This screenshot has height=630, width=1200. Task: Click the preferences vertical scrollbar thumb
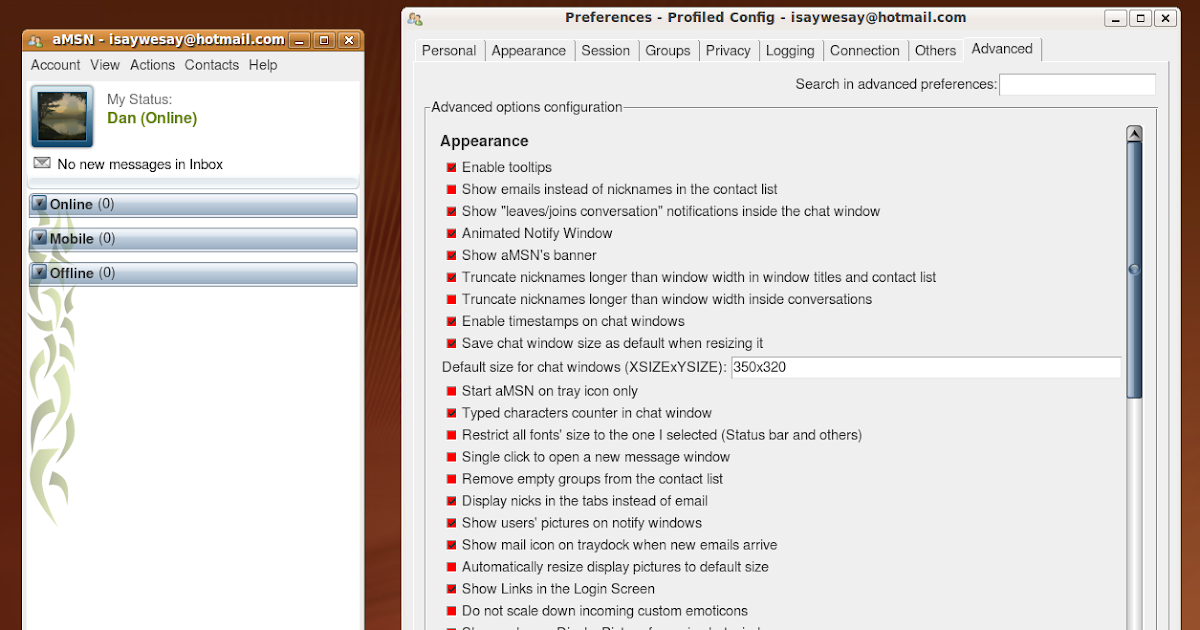[1134, 270]
